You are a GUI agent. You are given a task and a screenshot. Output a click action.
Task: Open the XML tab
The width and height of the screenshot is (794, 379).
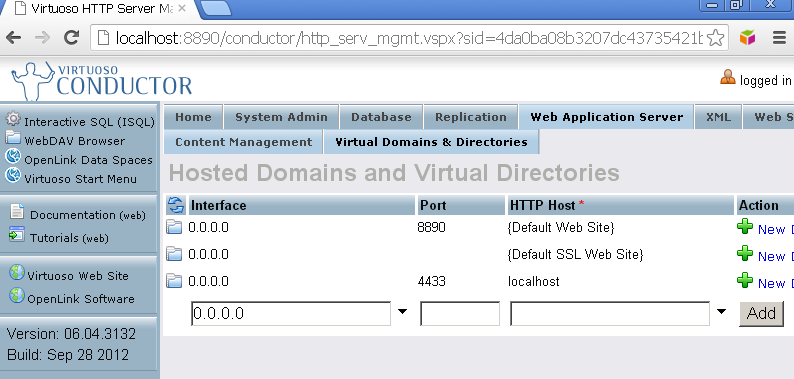719,117
